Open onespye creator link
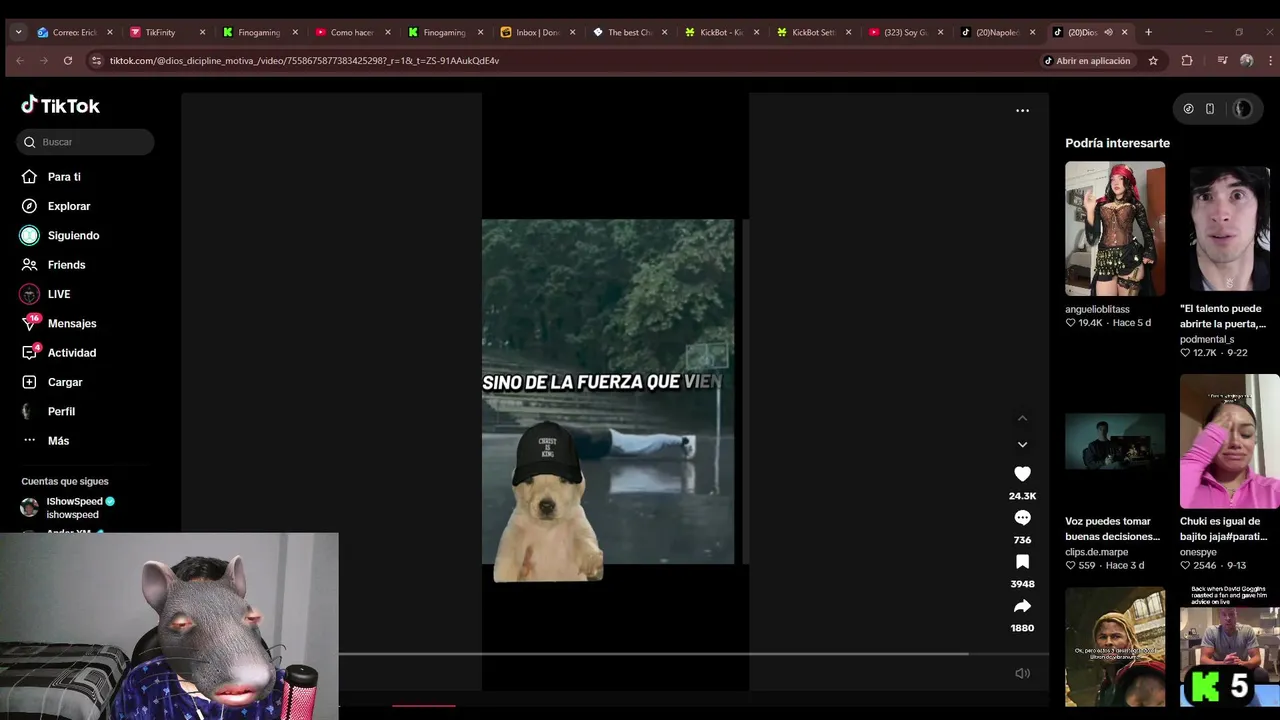The height and width of the screenshot is (720, 1280). pyautogui.click(x=1198, y=552)
